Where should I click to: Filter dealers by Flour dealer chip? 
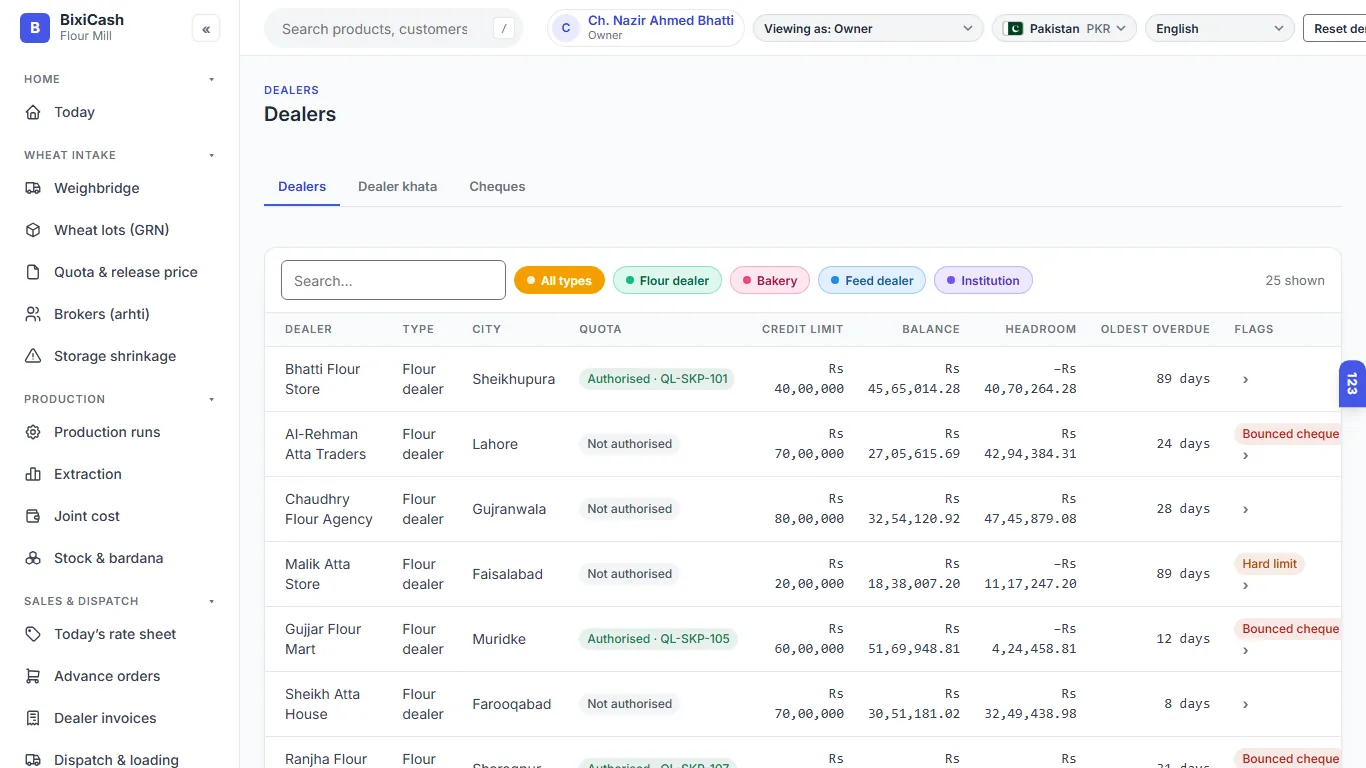tap(667, 281)
